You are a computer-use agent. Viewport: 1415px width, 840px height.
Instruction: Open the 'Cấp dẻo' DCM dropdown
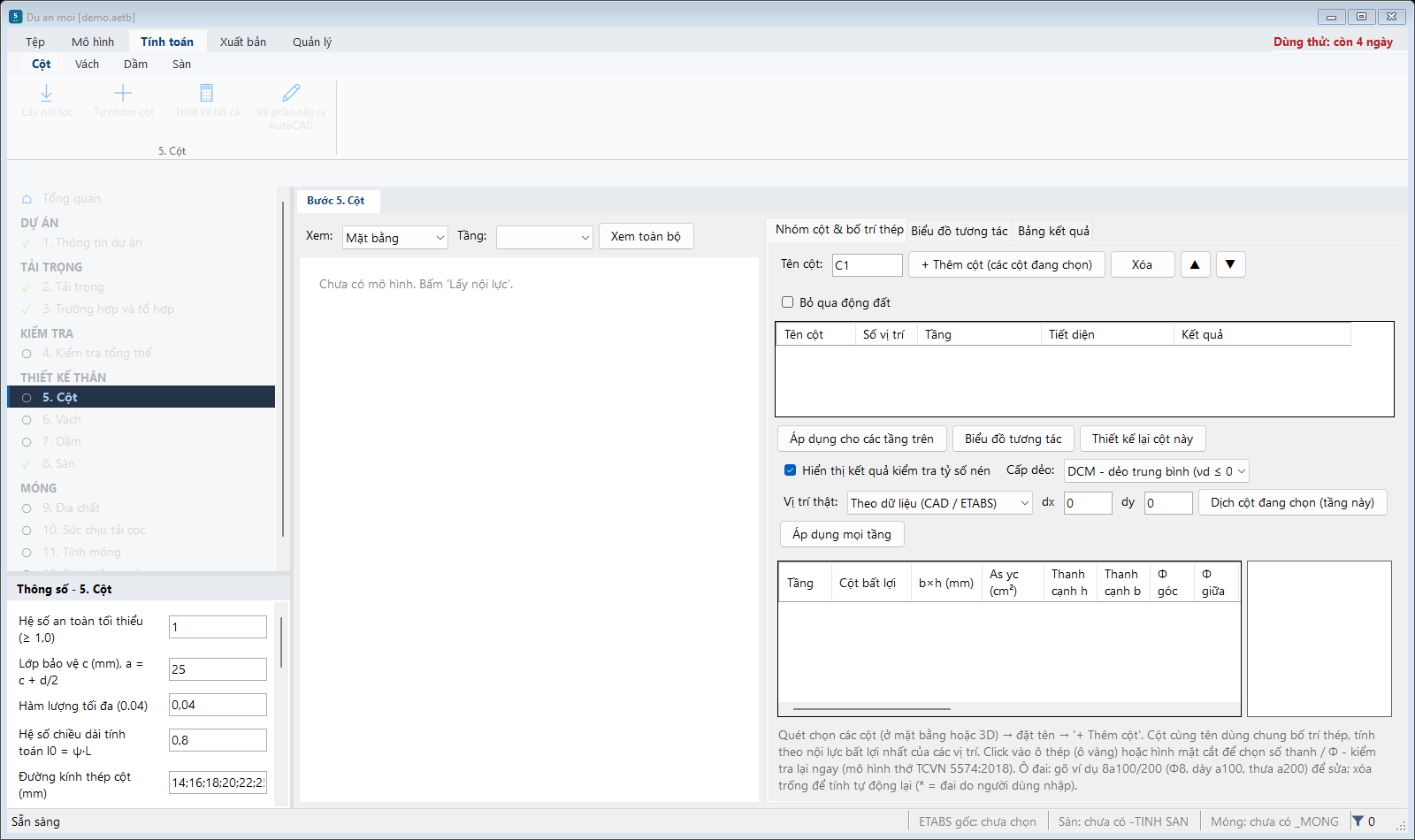[x=1156, y=471]
